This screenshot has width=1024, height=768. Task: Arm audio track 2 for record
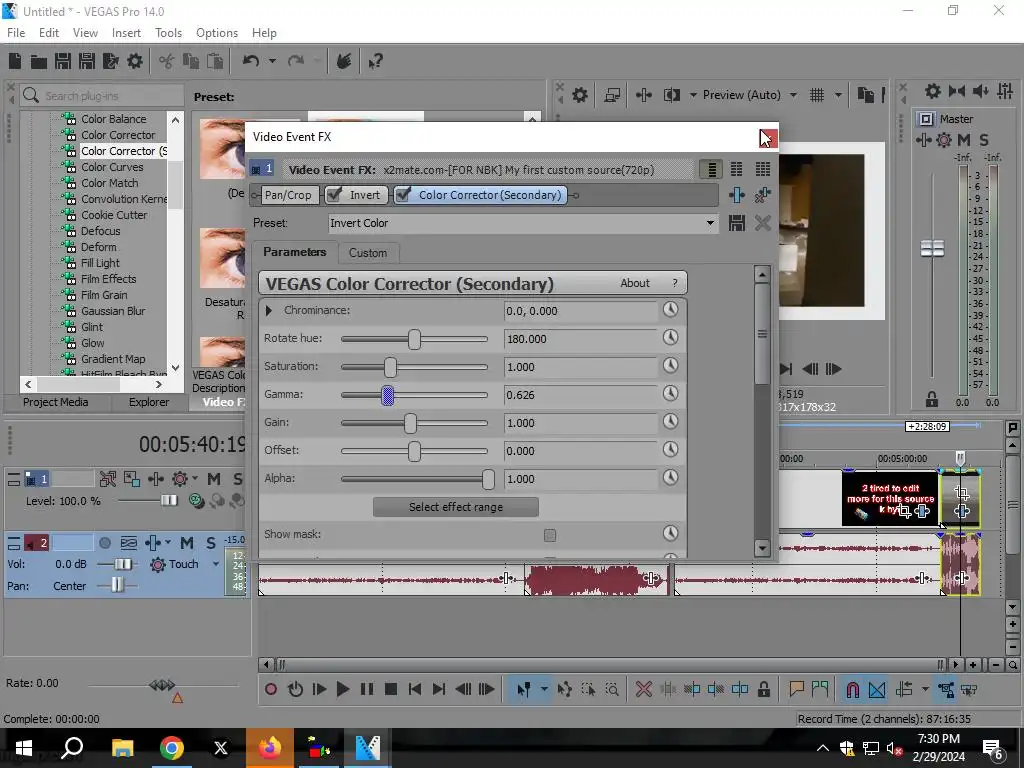coord(104,543)
